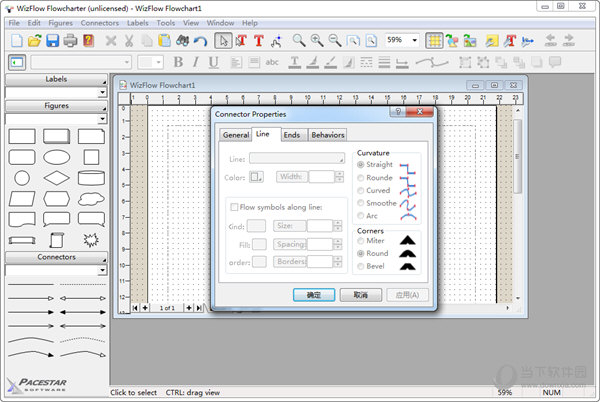Click the magnifier zoom tool
This screenshot has width=600, height=402.
tap(299, 40)
